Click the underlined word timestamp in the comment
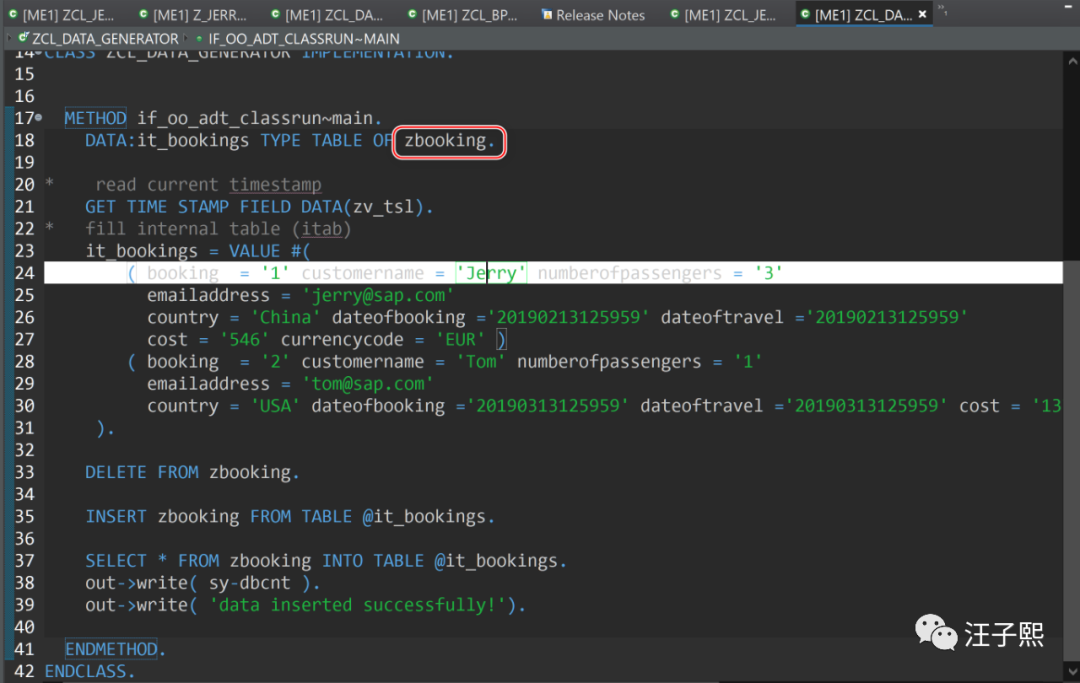The width and height of the screenshot is (1080, 683). point(276,185)
